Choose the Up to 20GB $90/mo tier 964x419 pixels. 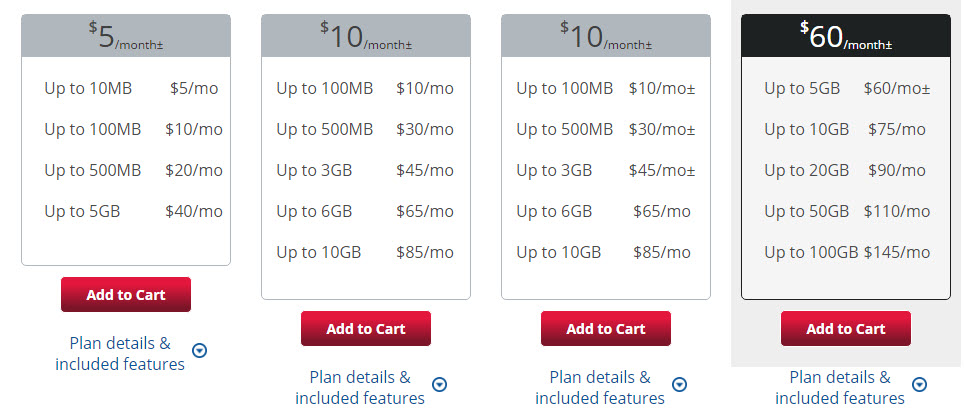pos(845,170)
